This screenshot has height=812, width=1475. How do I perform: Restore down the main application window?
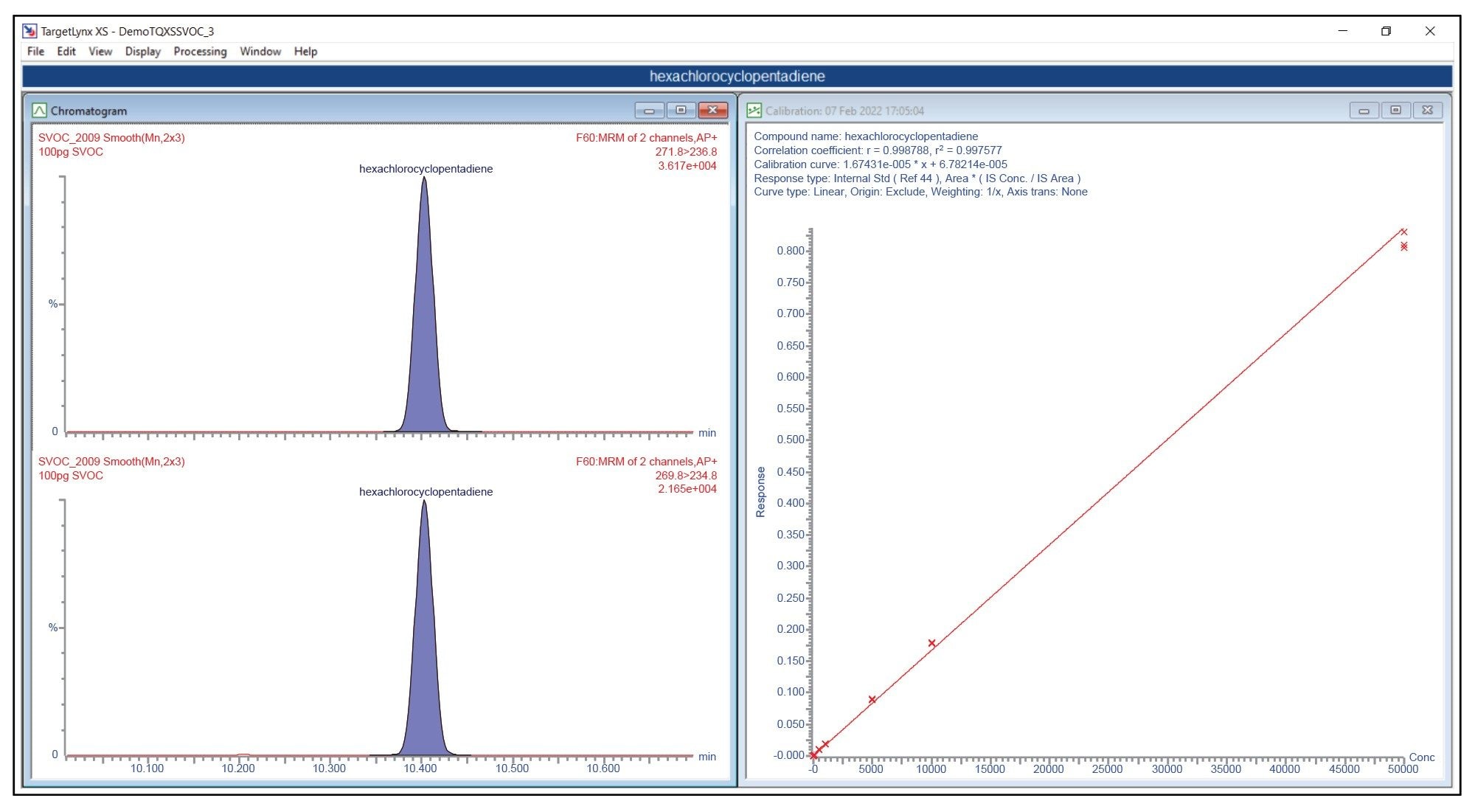(1386, 31)
